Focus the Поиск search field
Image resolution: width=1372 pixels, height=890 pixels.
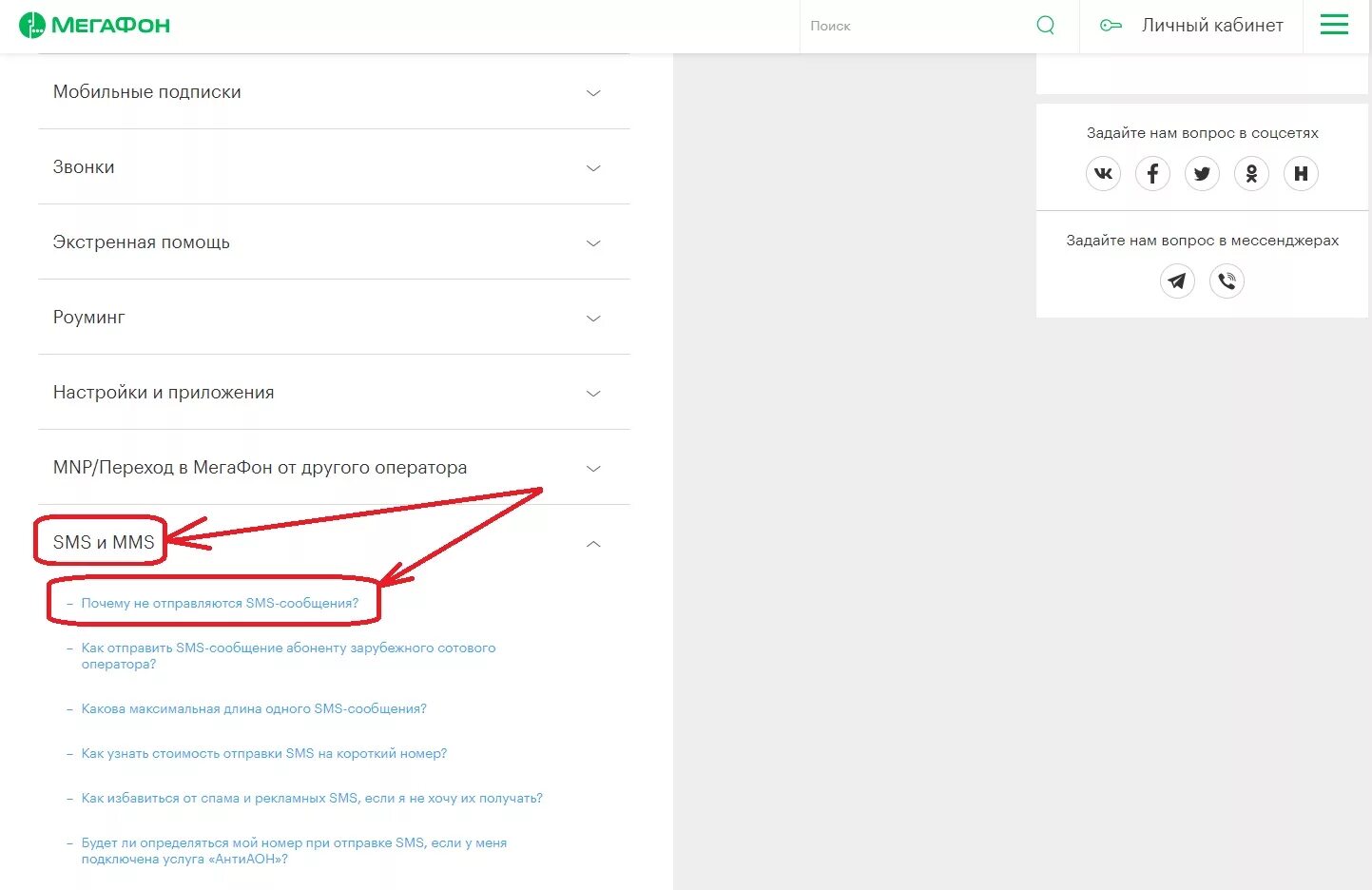tap(918, 26)
